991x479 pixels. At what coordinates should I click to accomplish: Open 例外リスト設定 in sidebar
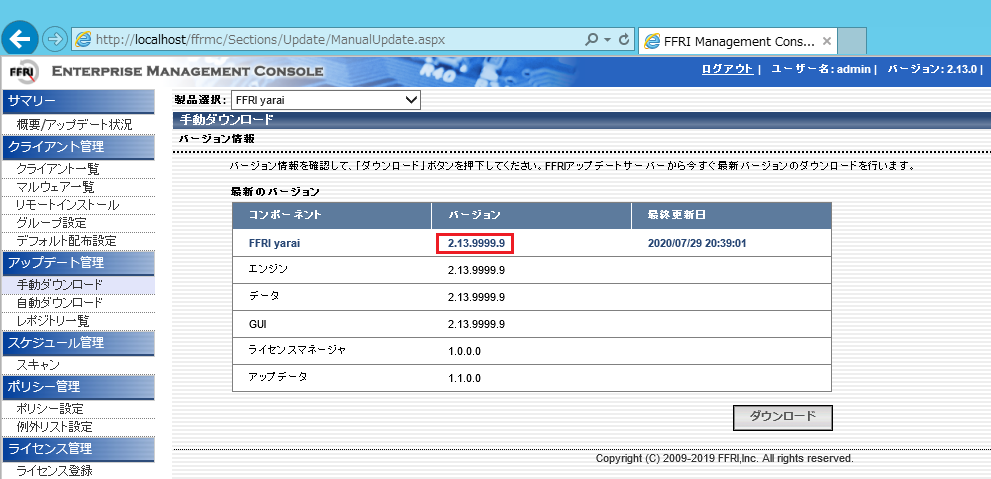pyautogui.click(x=54, y=427)
